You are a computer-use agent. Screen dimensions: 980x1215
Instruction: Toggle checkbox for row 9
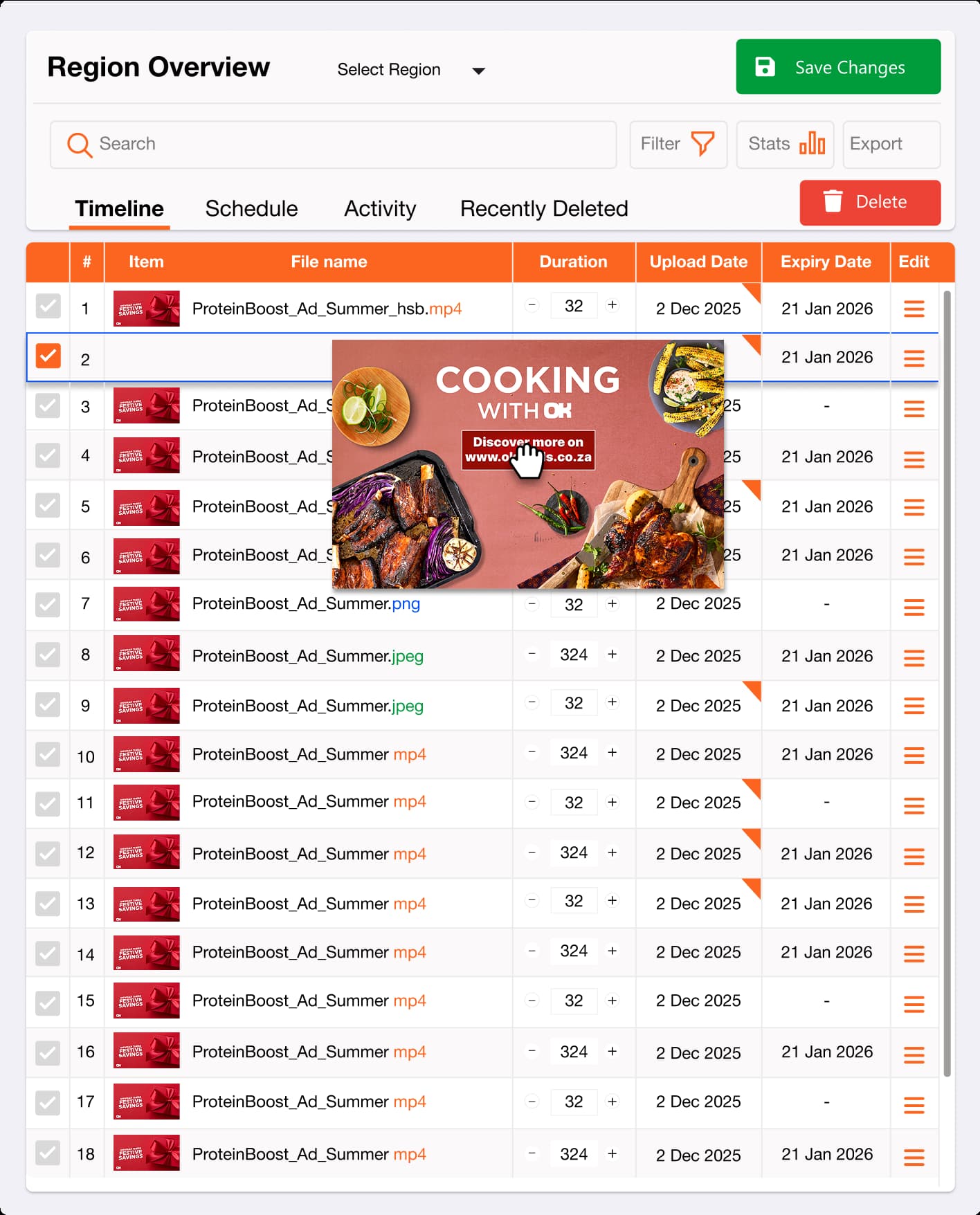point(48,704)
